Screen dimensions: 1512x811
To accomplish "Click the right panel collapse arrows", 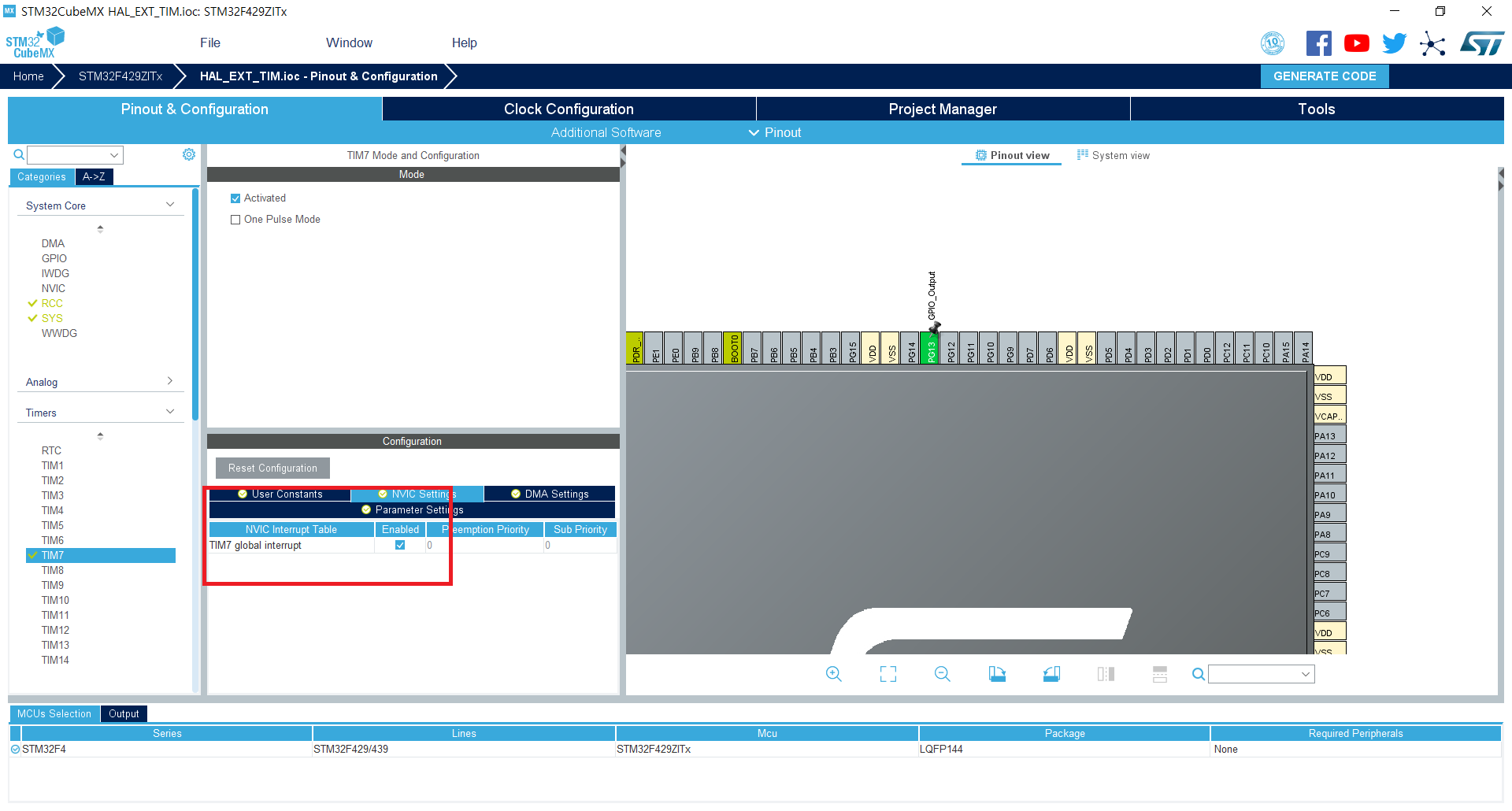I will [1501, 180].
